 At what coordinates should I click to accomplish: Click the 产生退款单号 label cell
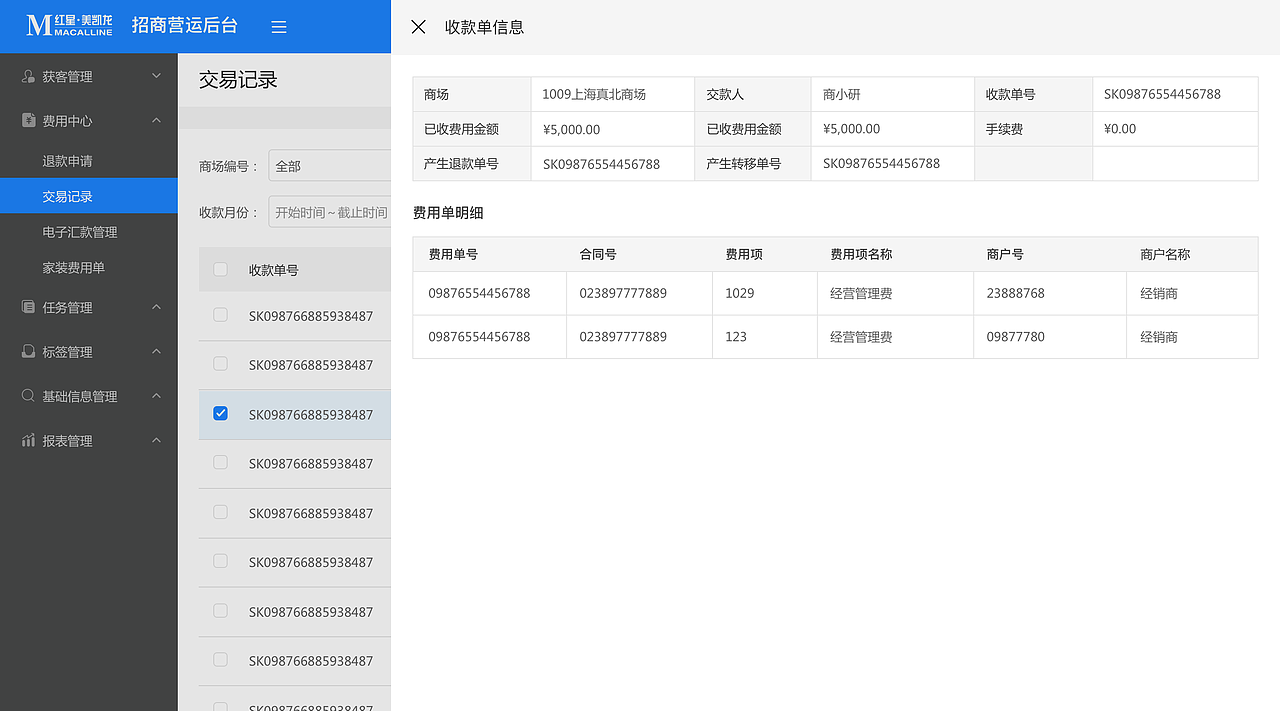472,164
